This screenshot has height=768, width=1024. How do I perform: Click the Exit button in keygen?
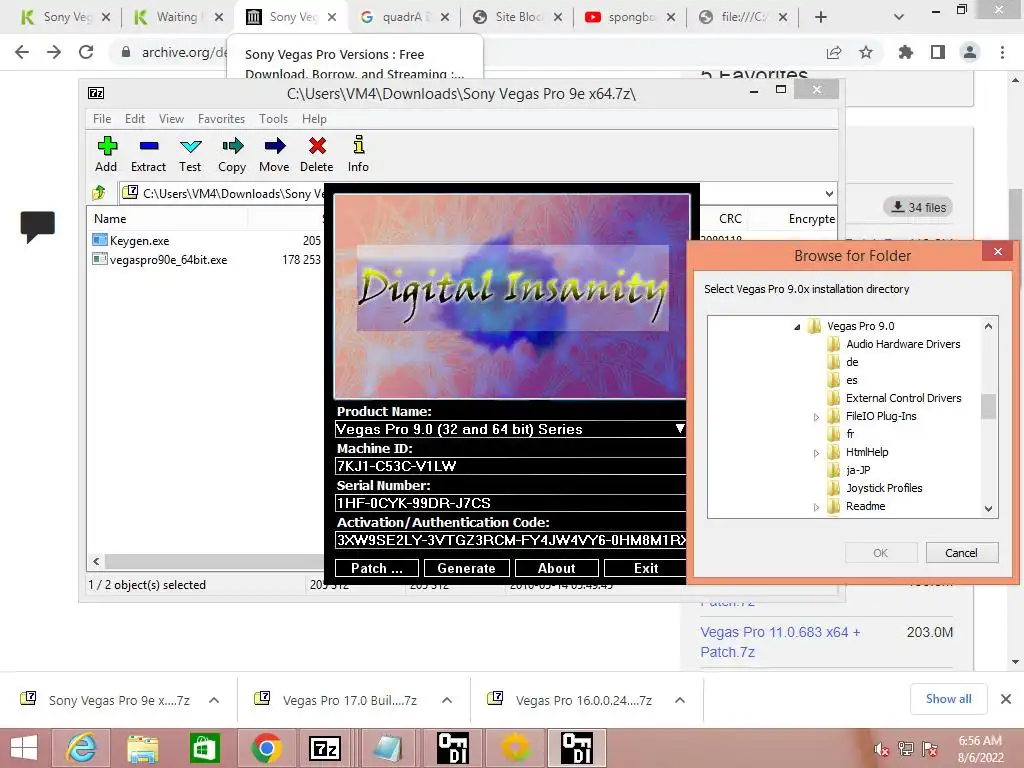point(645,568)
